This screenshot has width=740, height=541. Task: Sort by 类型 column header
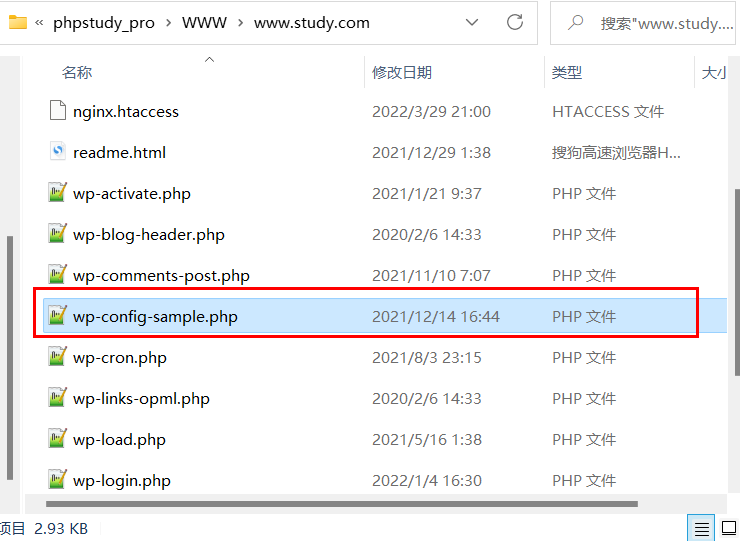[567, 72]
